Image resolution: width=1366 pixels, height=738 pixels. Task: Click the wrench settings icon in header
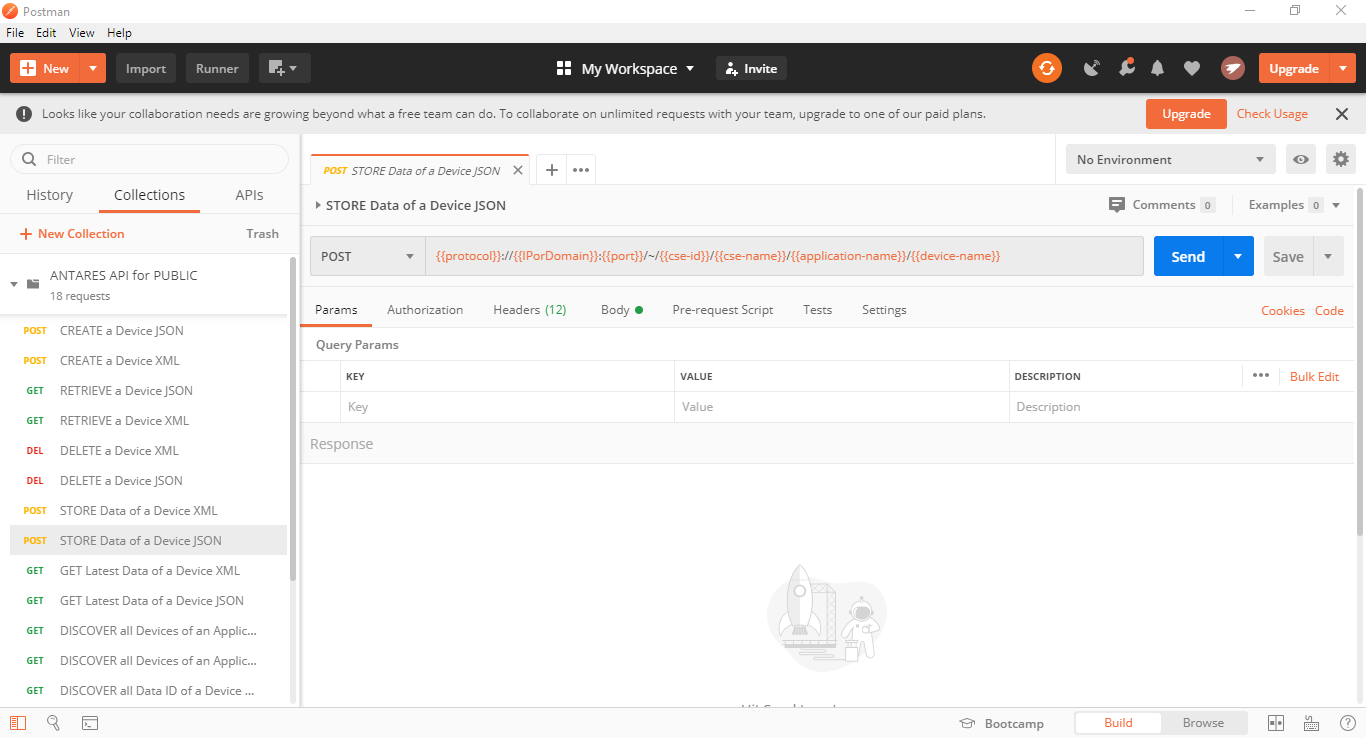coord(1126,68)
